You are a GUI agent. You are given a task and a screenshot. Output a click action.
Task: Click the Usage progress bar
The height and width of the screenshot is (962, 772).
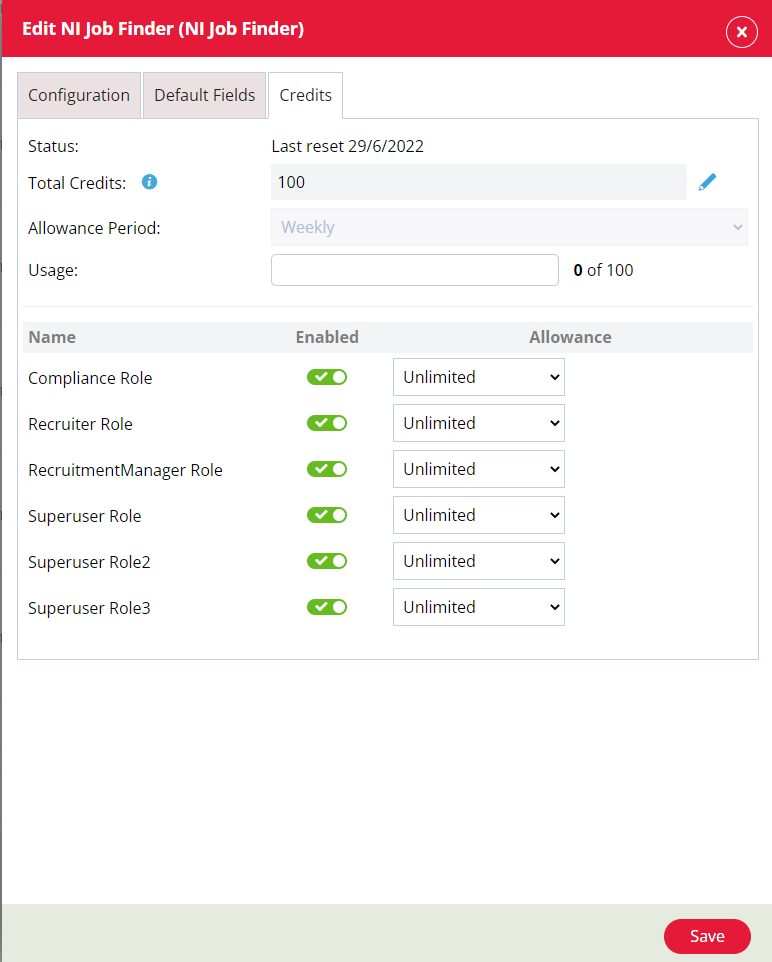[x=415, y=271]
